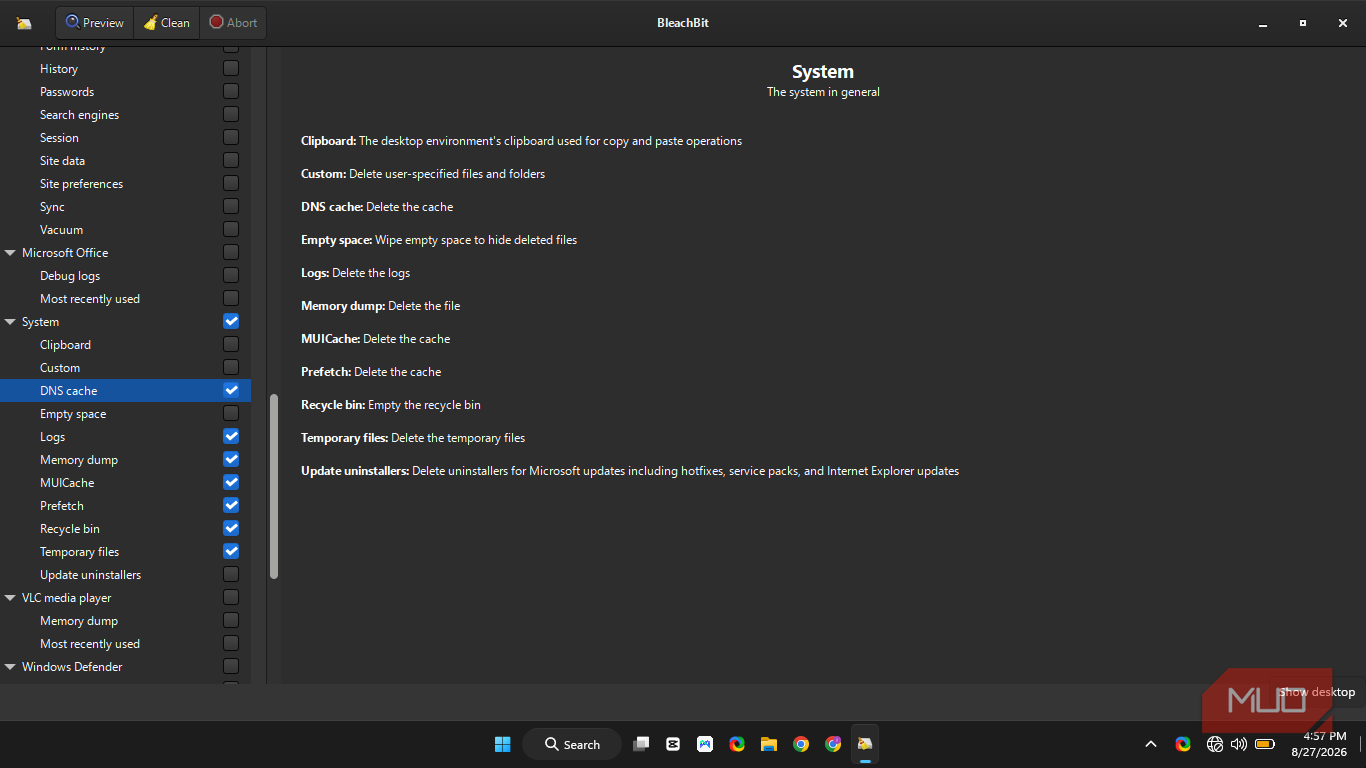The height and width of the screenshot is (768, 1366).
Task: Collapse the System tree group
Action: pyautogui.click(x=10, y=322)
